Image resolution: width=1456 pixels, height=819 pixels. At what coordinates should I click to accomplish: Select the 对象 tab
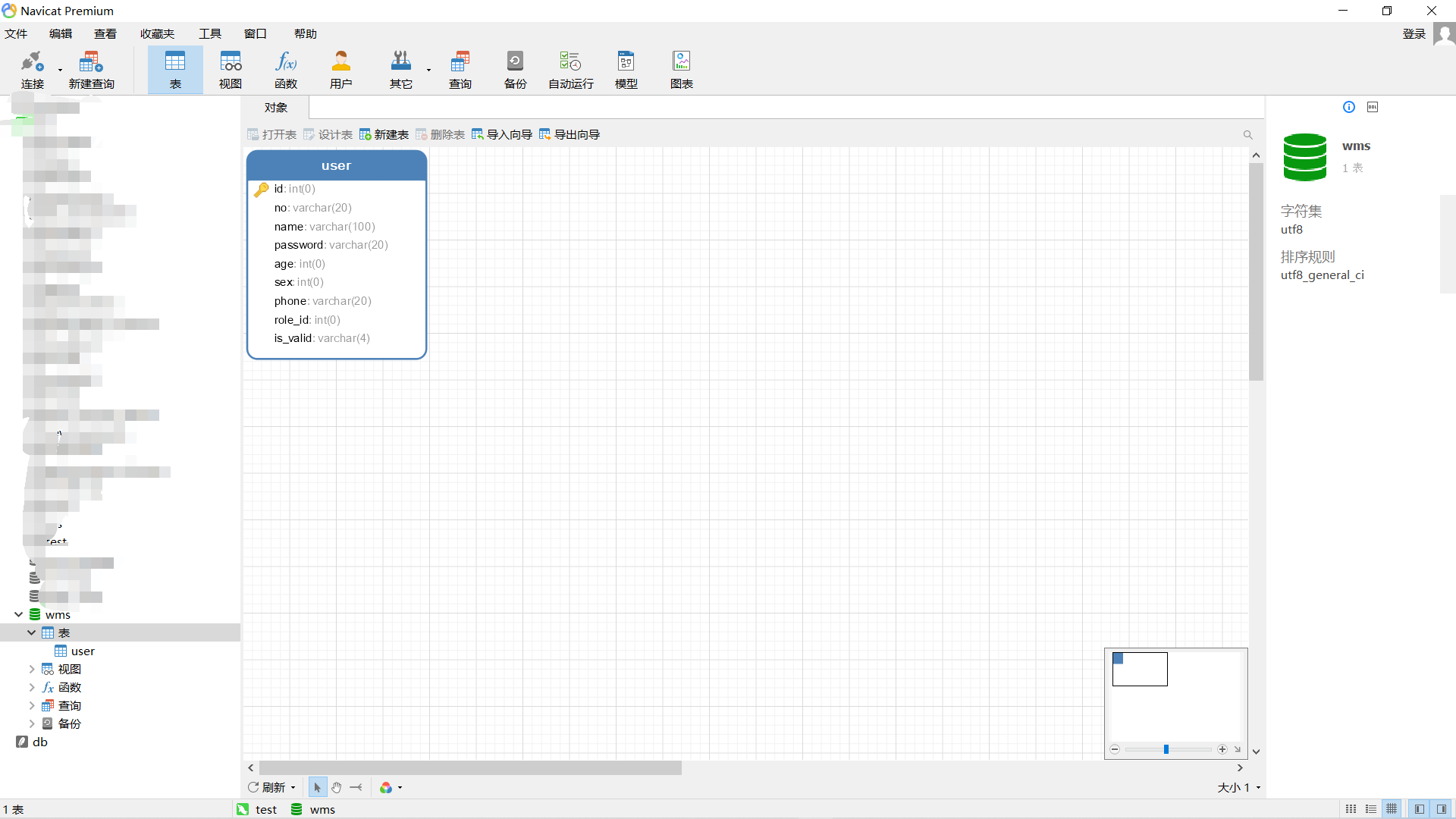click(276, 107)
